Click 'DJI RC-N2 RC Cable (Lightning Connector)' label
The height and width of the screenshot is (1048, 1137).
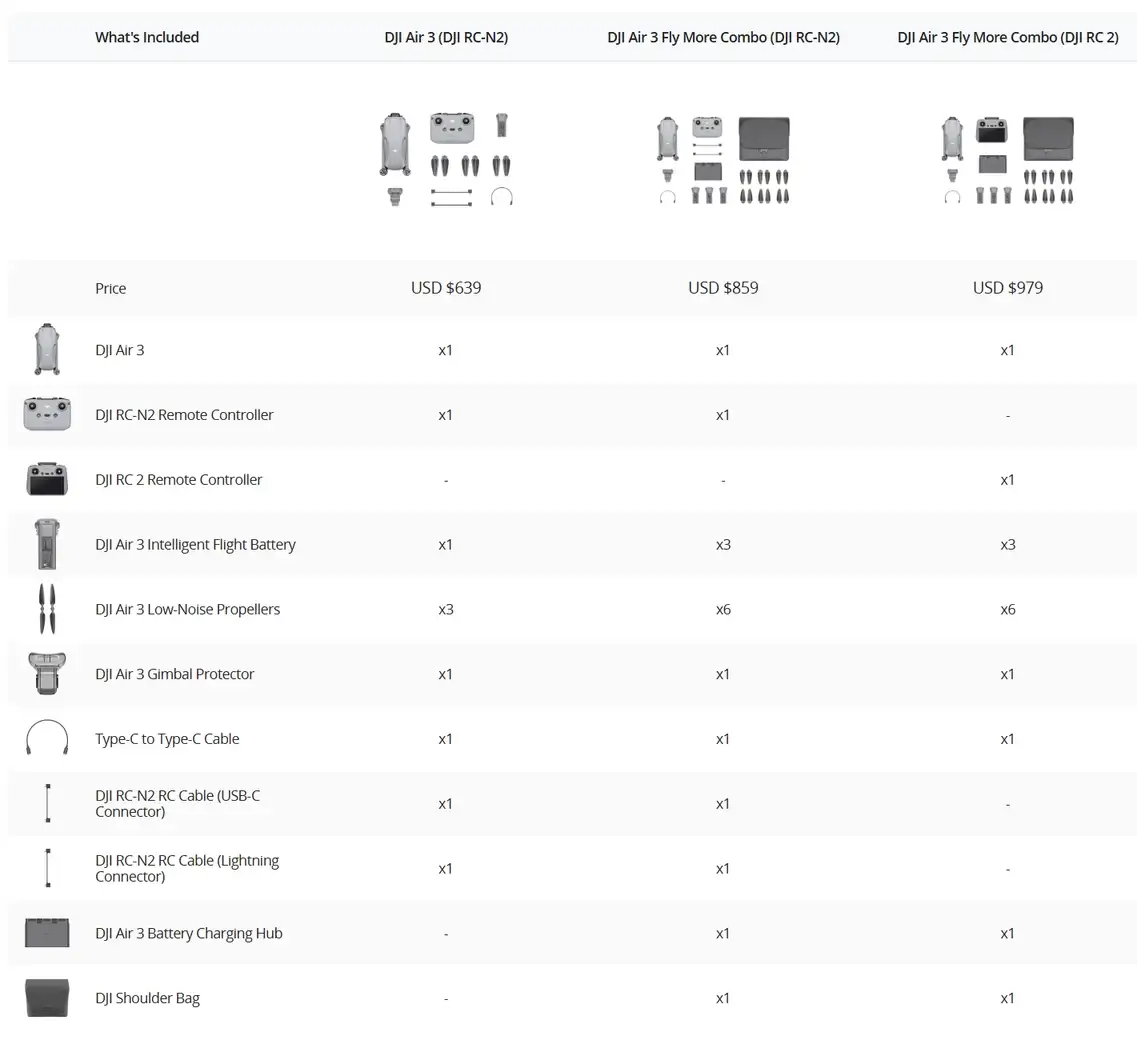(x=187, y=868)
